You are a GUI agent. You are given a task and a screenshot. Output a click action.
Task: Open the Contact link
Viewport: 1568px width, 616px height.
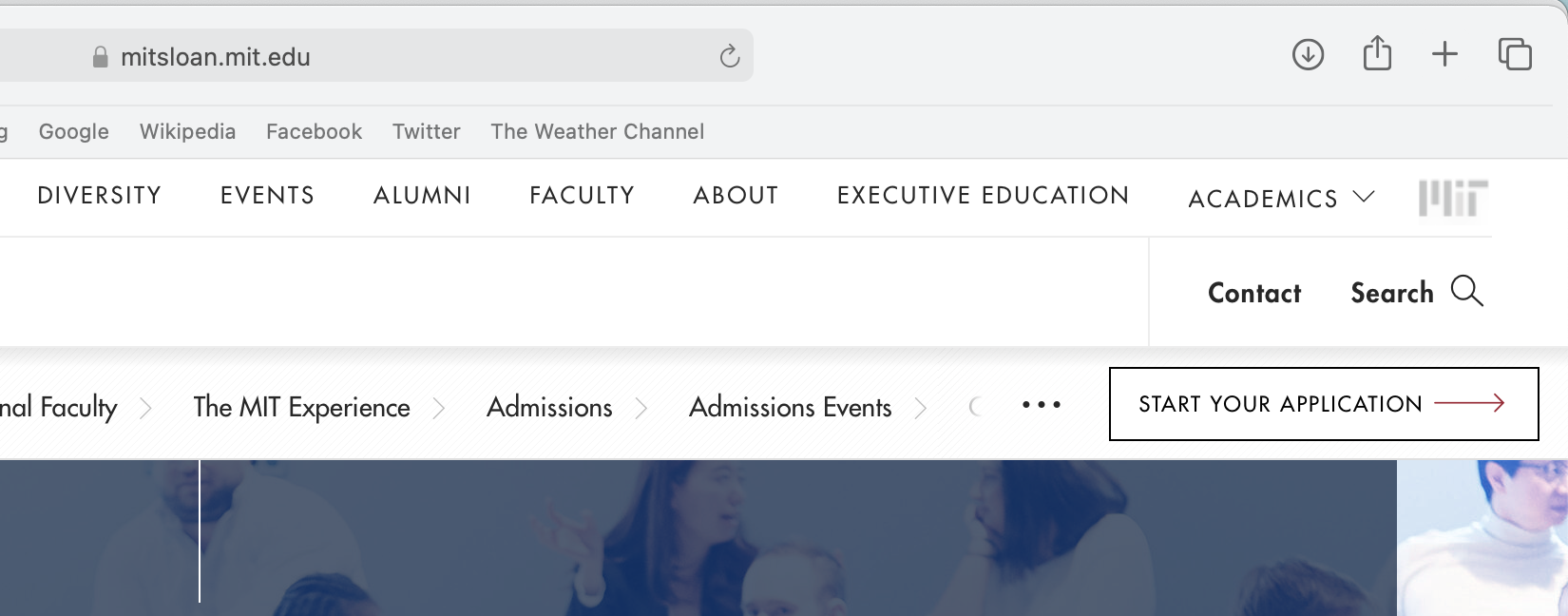(x=1253, y=293)
